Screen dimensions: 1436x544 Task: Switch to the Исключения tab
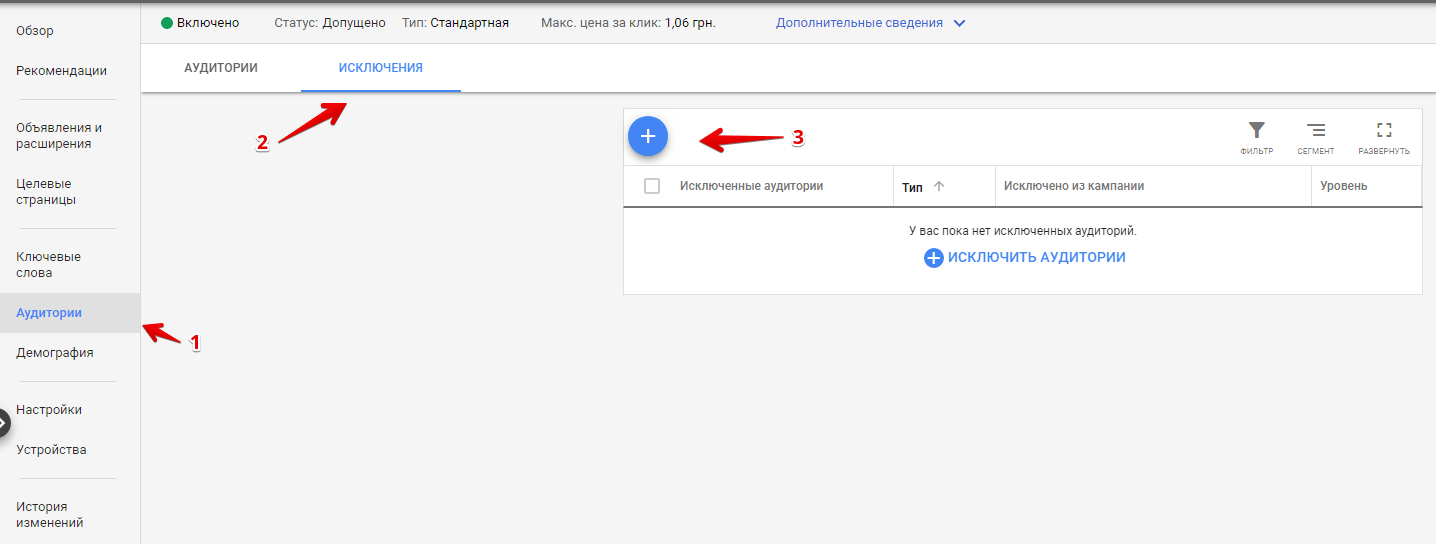(381, 68)
